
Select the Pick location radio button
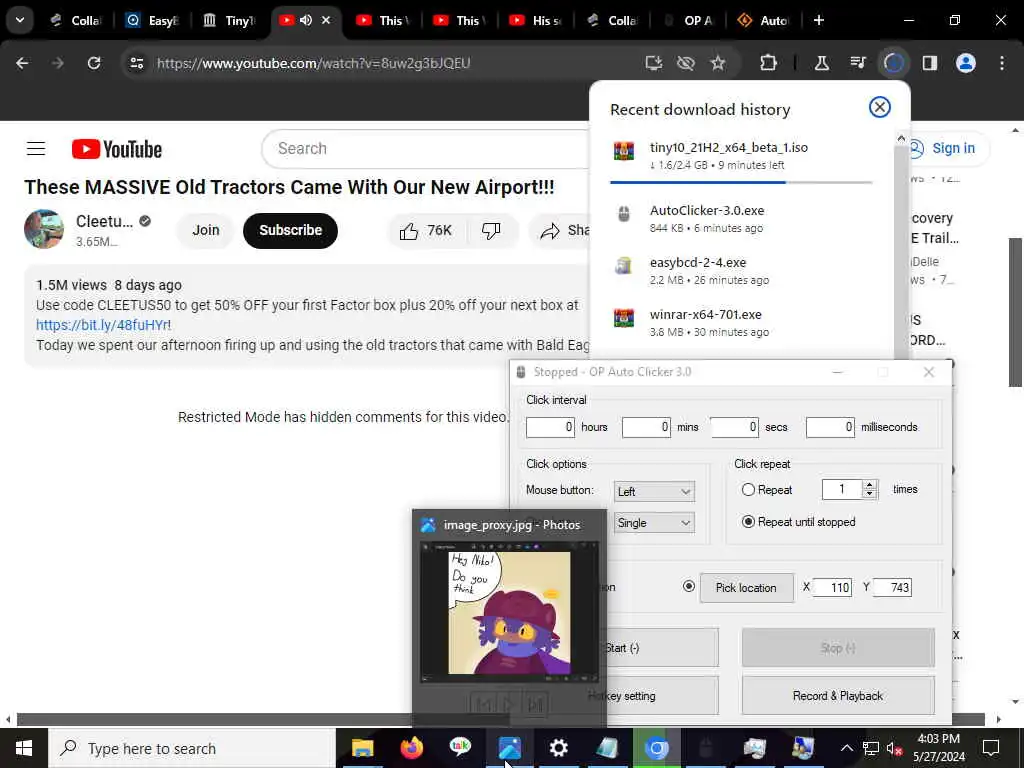[688, 586]
